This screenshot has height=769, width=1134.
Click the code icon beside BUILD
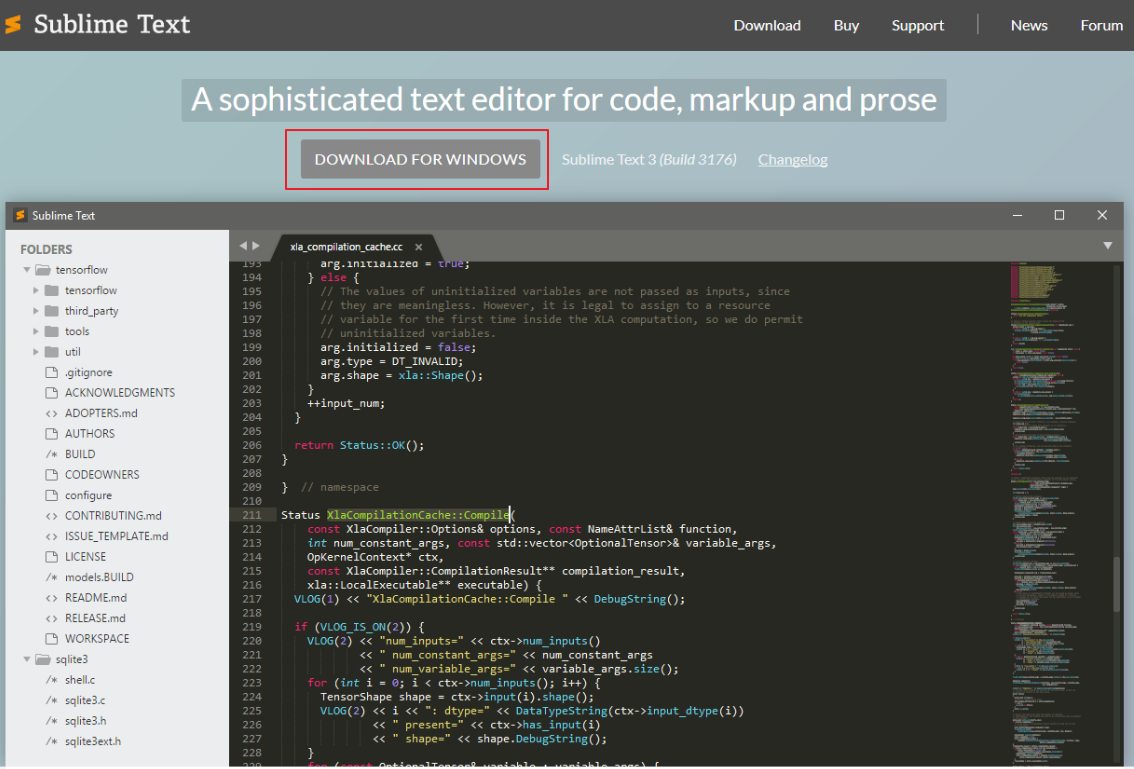51,454
